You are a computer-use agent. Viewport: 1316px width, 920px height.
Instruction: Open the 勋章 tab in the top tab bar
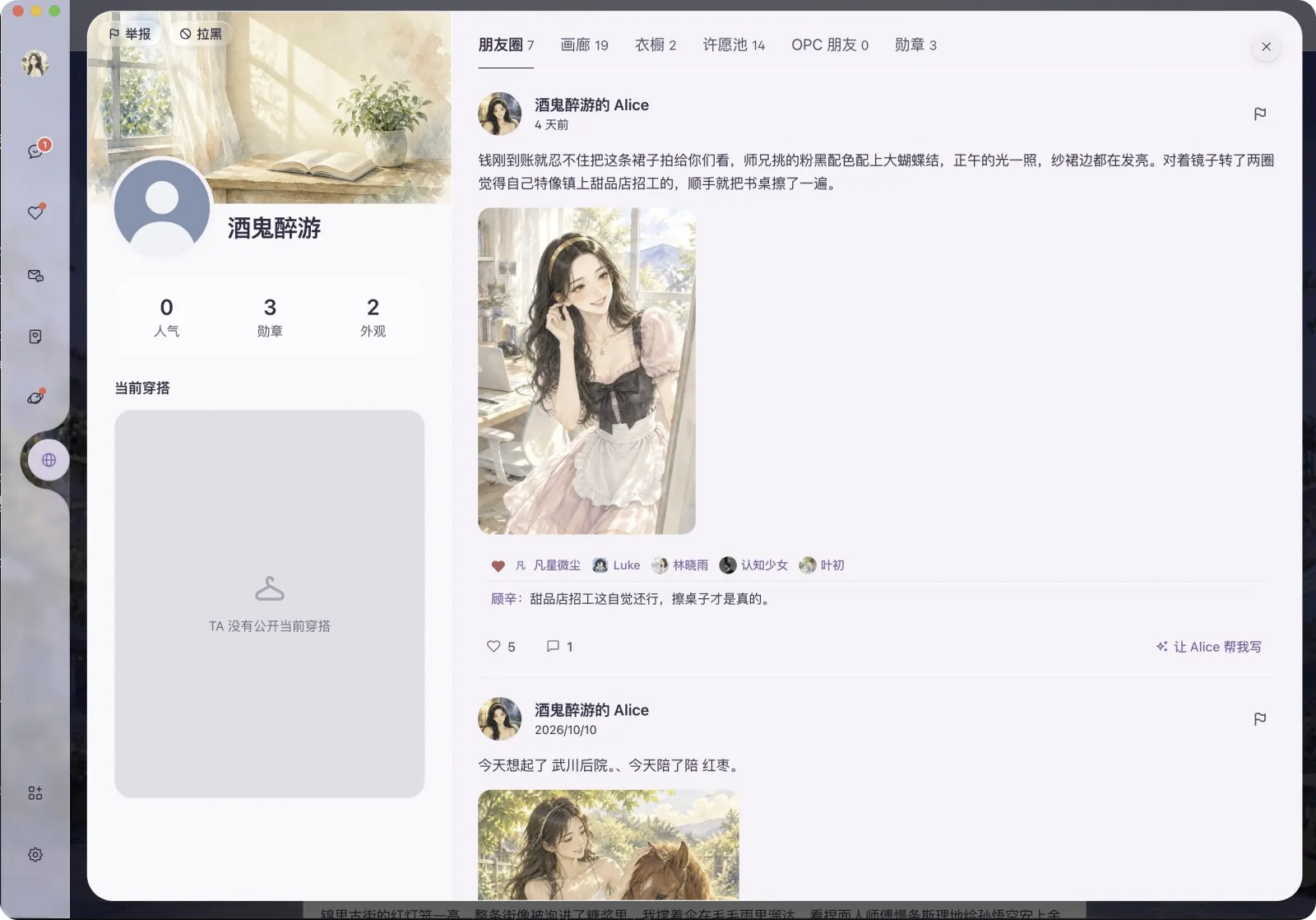tap(915, 45)
